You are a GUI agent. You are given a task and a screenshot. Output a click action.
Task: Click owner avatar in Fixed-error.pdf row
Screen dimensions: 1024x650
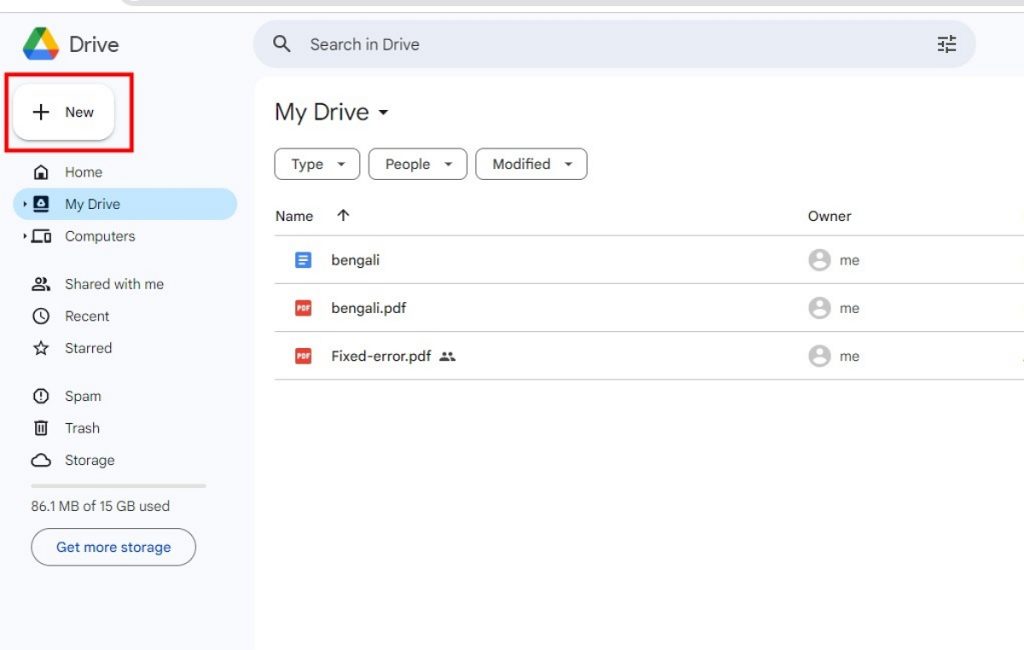[x=820, y=356]
